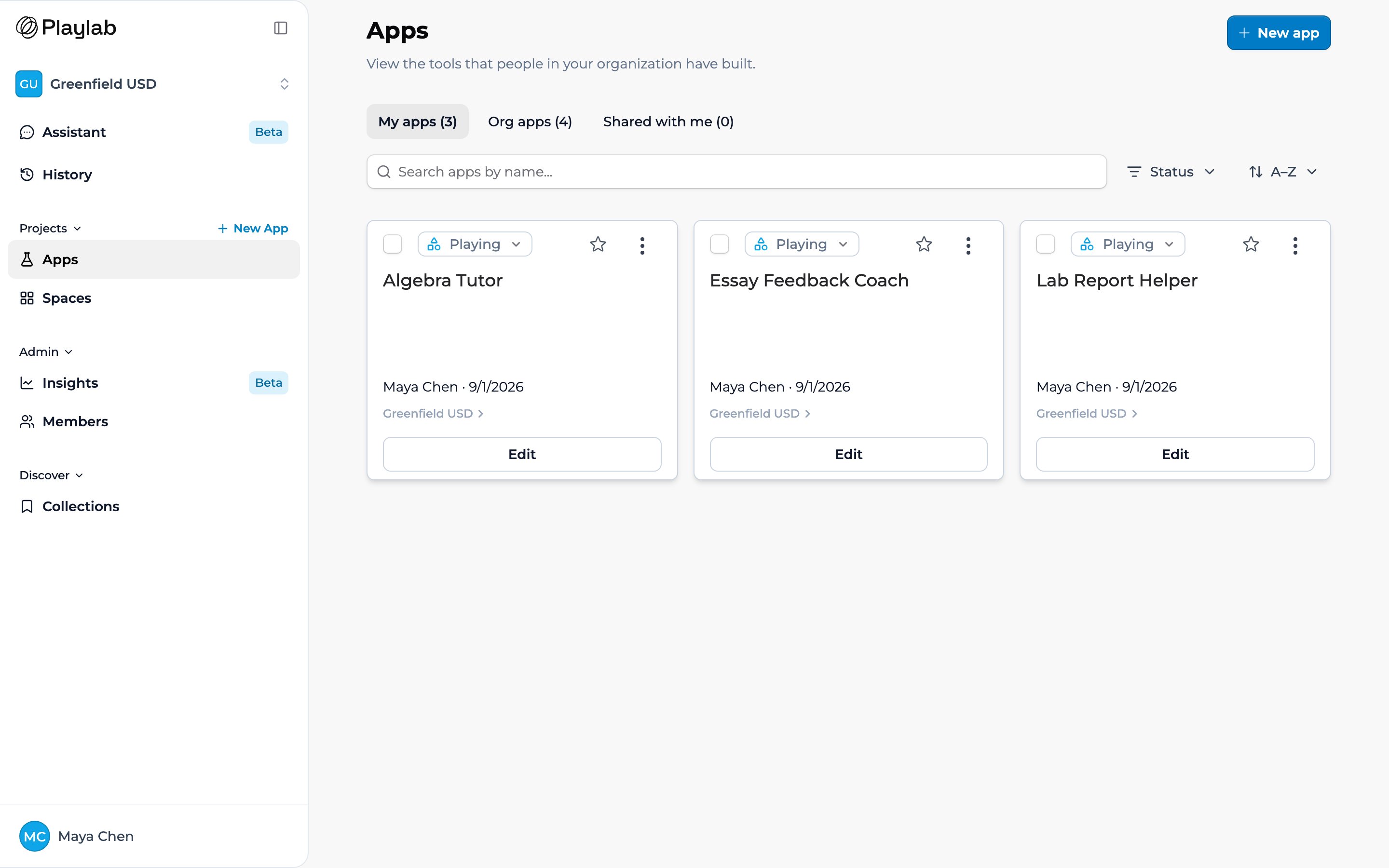Click the search magnifier icon

pos(384,172)
